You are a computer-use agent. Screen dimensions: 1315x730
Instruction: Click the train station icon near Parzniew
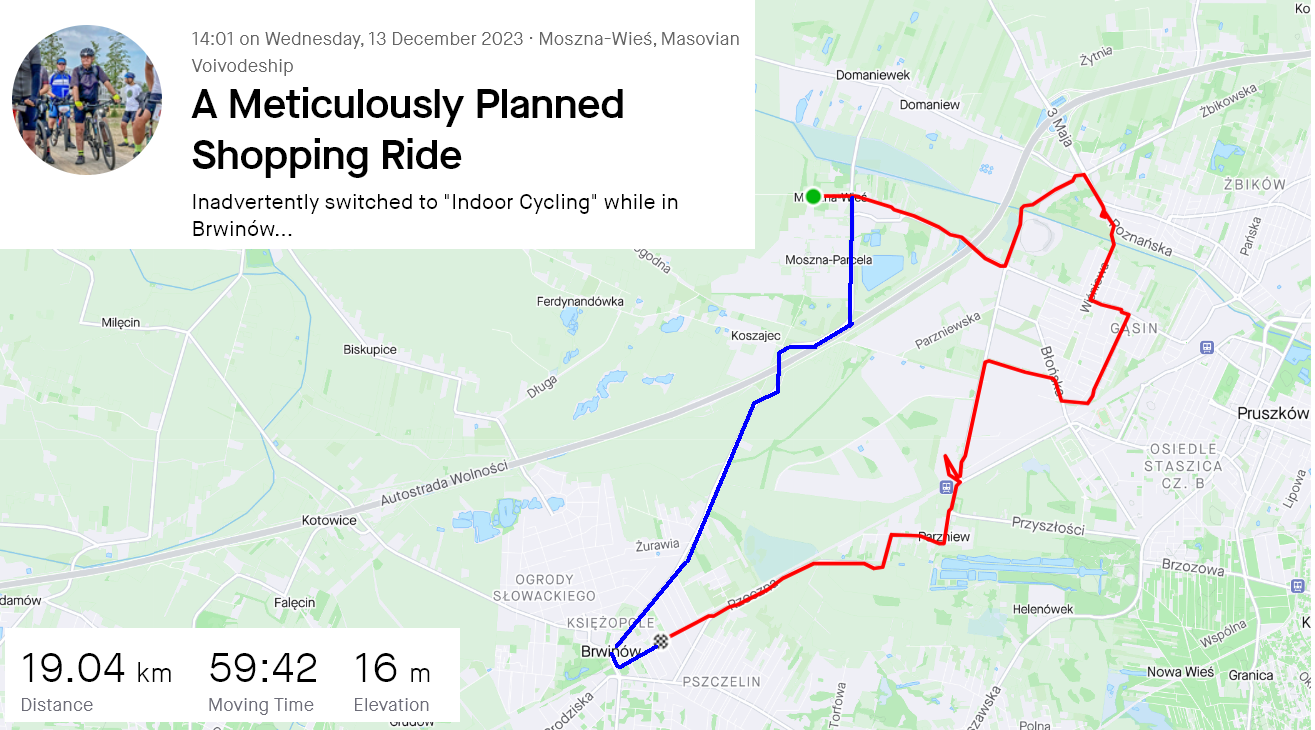coord(946,487)
